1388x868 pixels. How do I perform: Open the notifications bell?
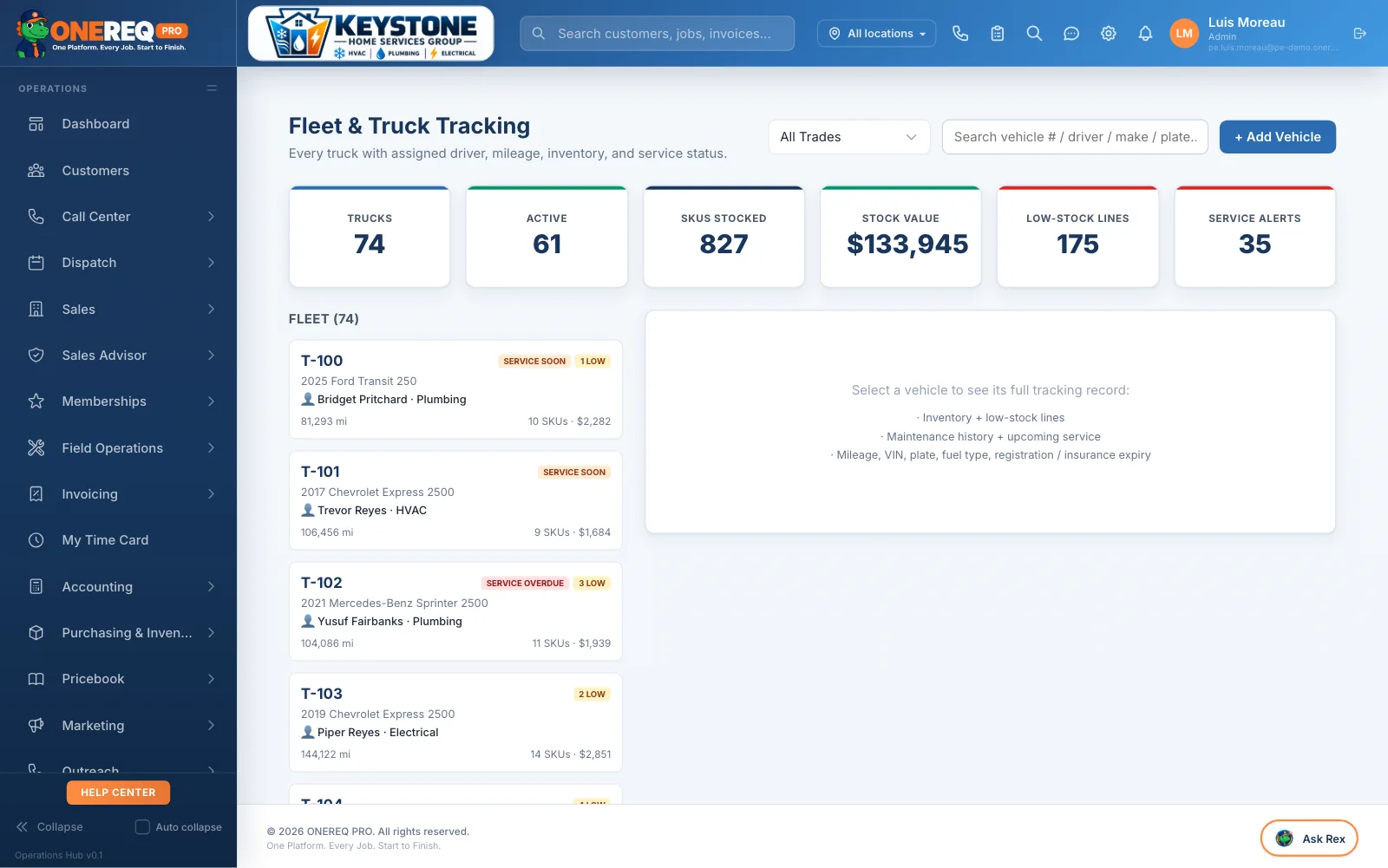tap(1145, 33)
